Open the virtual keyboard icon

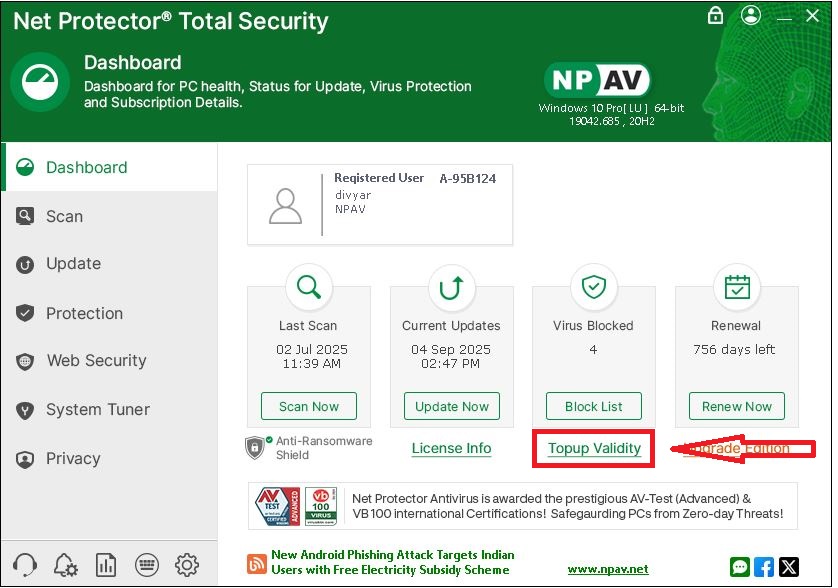pyautogui.click(x=146, y=565)
